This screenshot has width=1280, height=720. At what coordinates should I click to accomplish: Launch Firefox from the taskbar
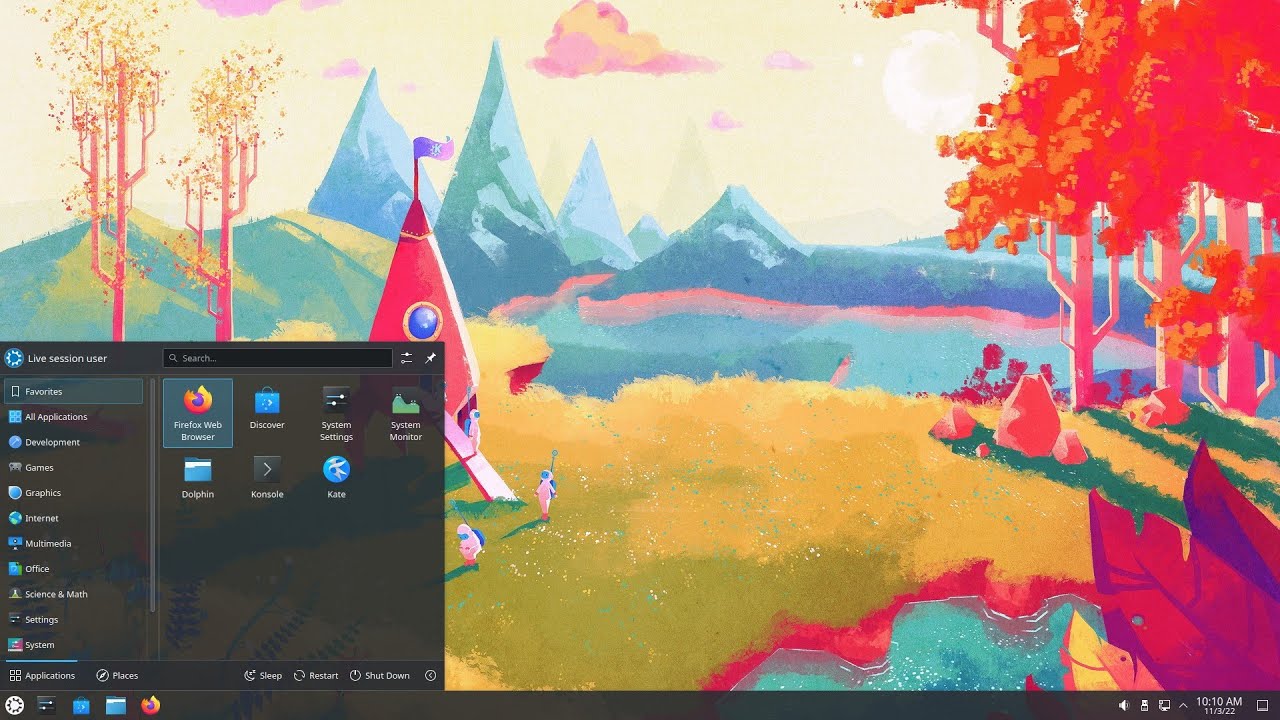pos(150,705)
